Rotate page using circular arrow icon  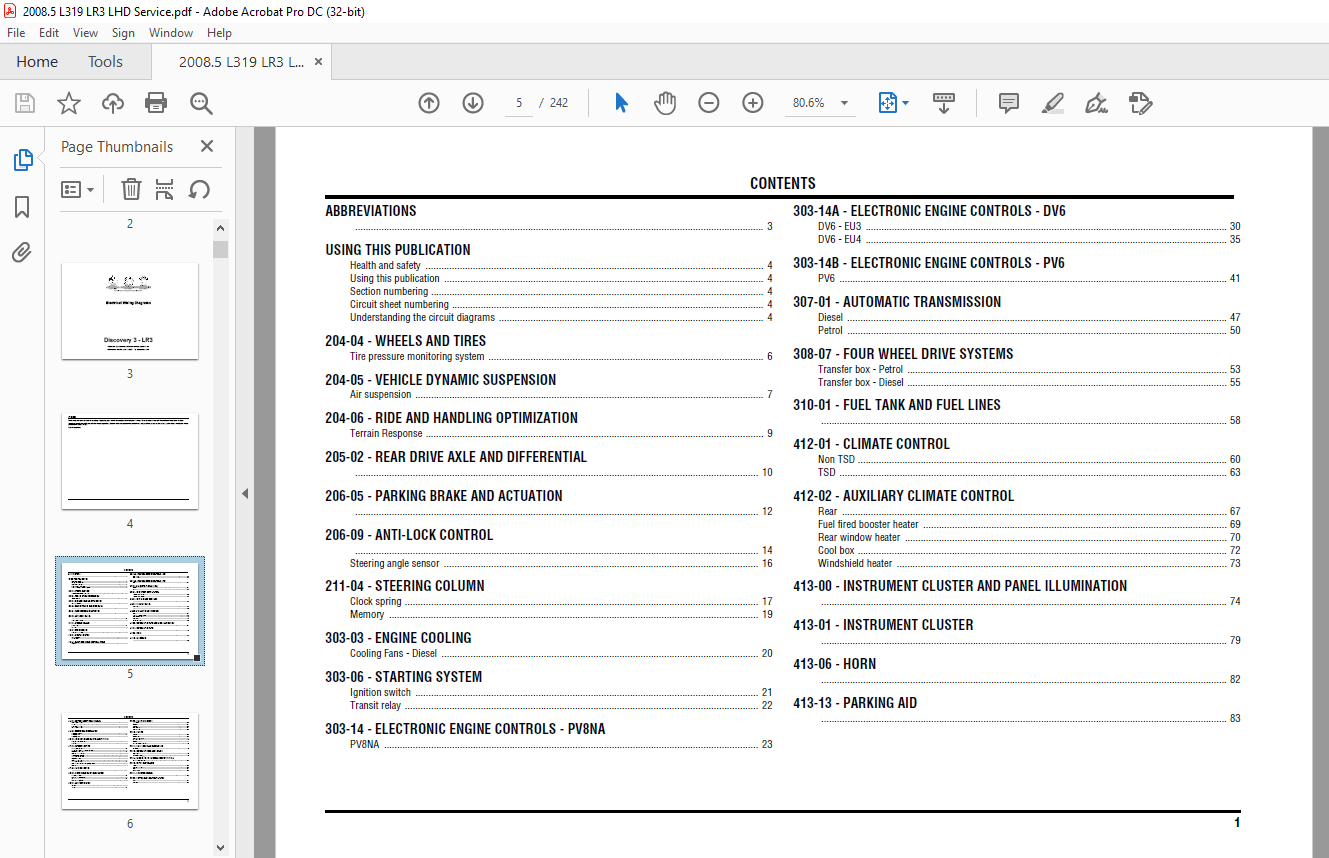[x=199, y=189]
